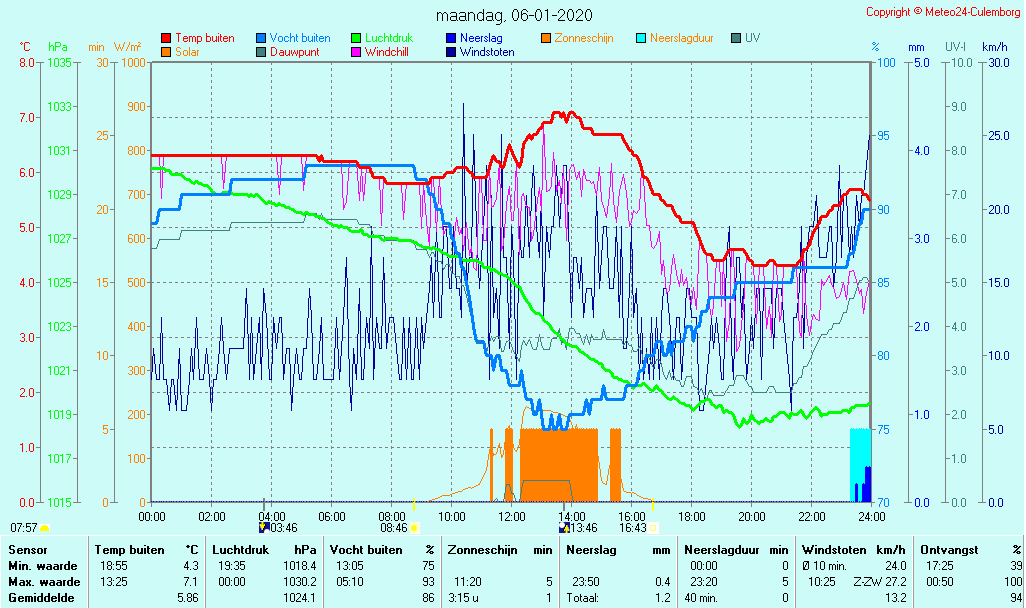
Task: Click the red Temp buiten legend swatch
Action: (166, 38)
